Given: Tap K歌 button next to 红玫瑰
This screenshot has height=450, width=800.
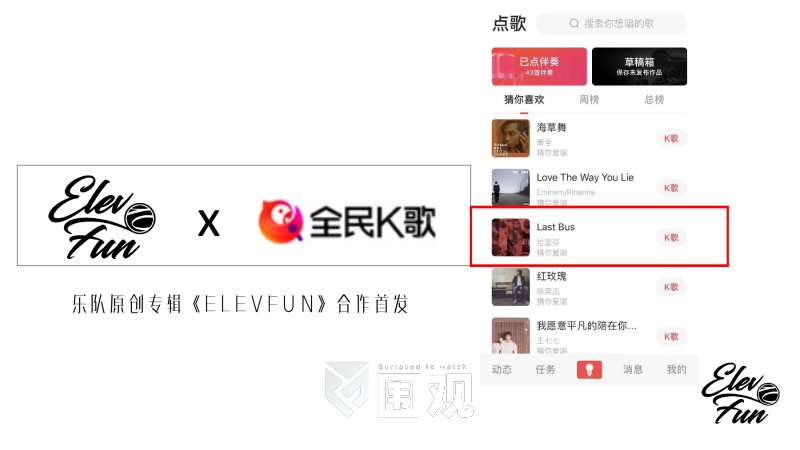Looking at the screenshot, I should click(x=671, y=287).
